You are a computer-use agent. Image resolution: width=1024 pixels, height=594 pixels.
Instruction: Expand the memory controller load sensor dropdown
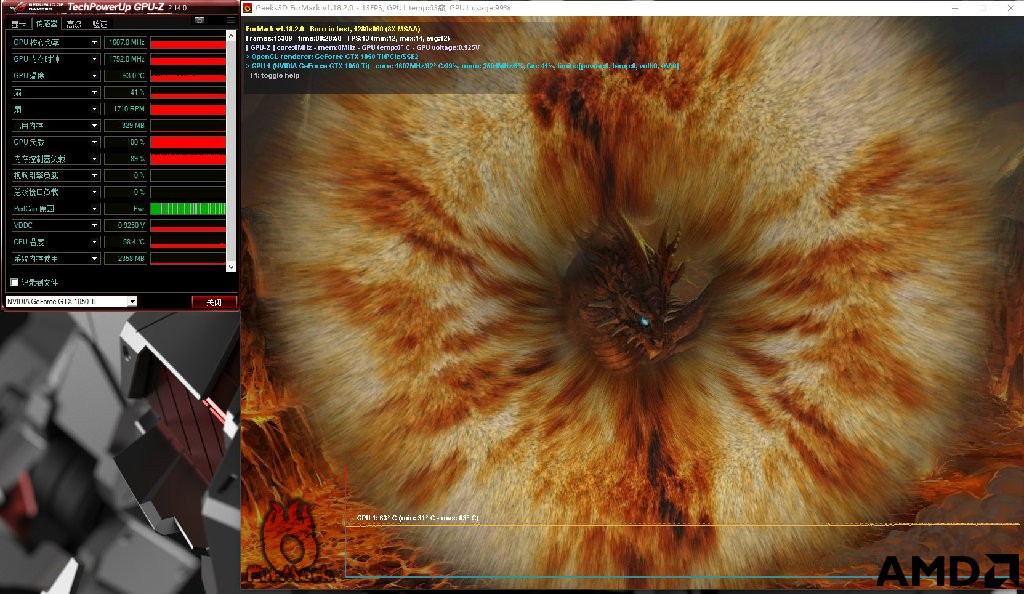click(94, 159)
